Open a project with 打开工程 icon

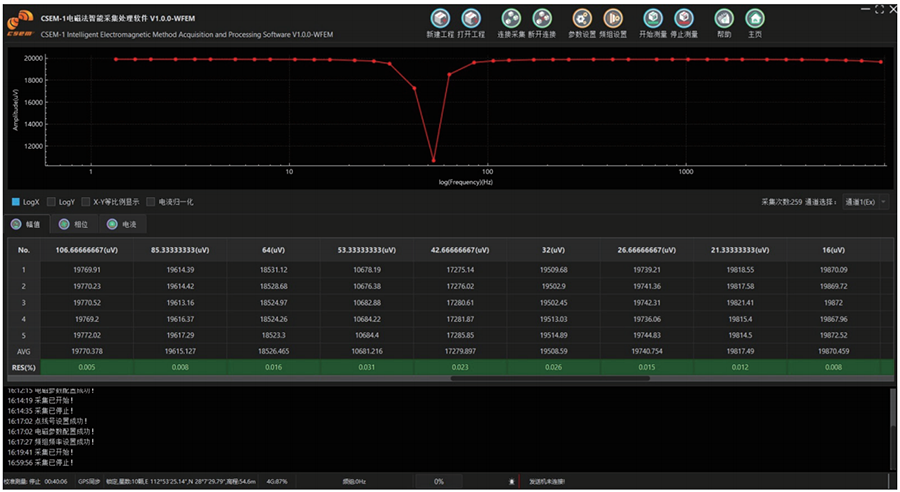tap(470, 18)
